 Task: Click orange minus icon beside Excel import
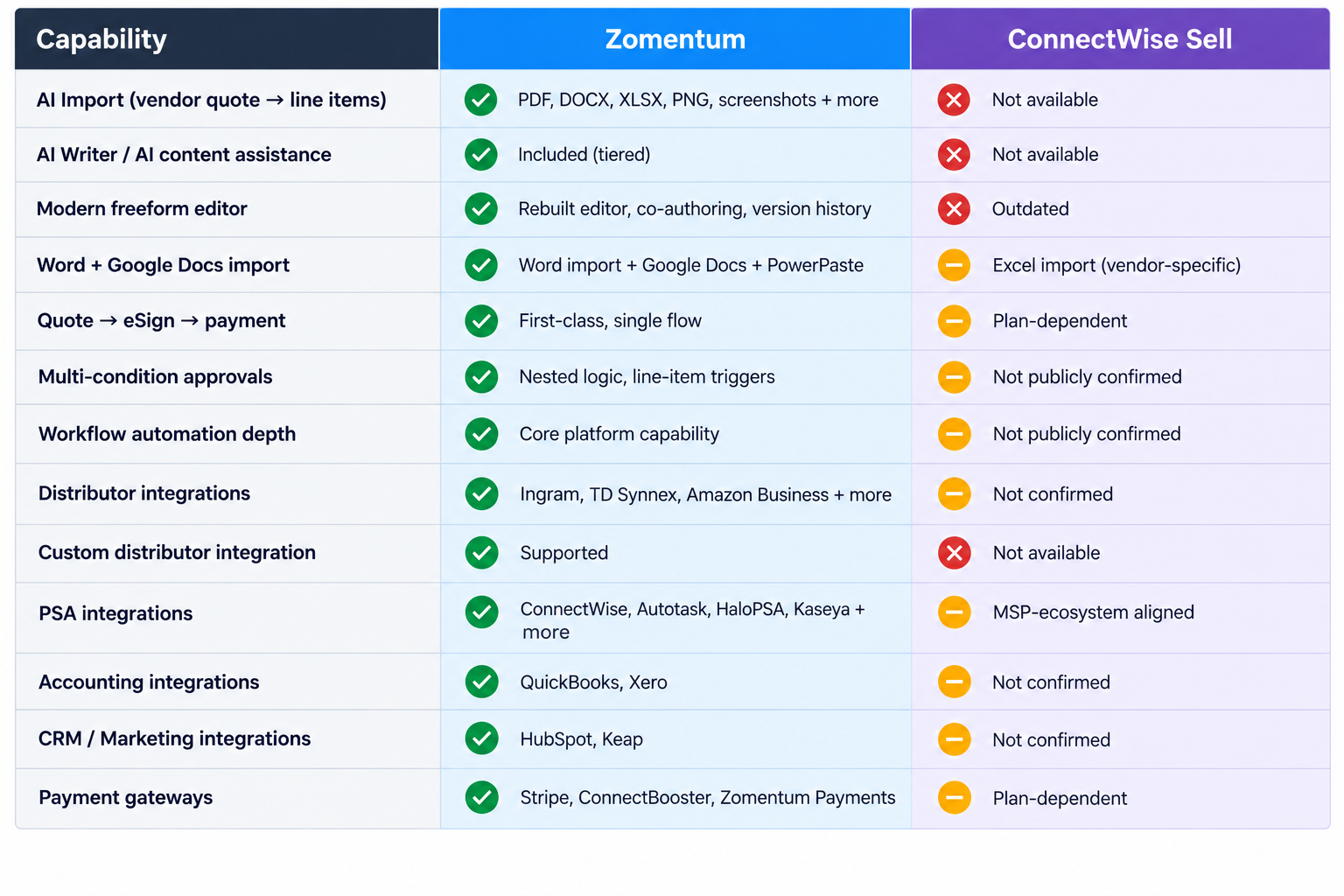click(x=954, y=265)
